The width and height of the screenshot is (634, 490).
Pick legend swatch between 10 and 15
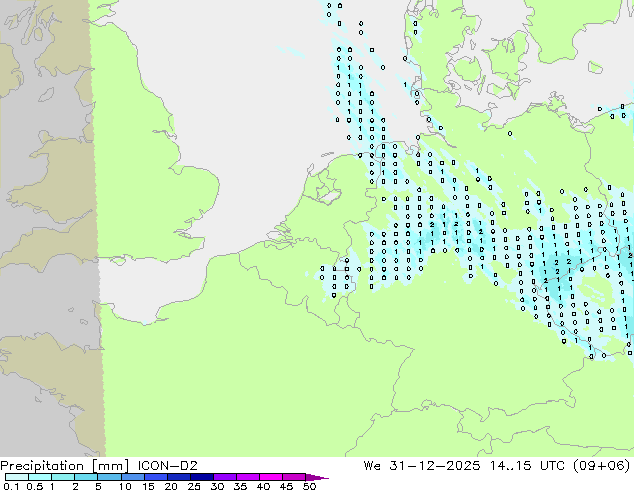point(133,477)
